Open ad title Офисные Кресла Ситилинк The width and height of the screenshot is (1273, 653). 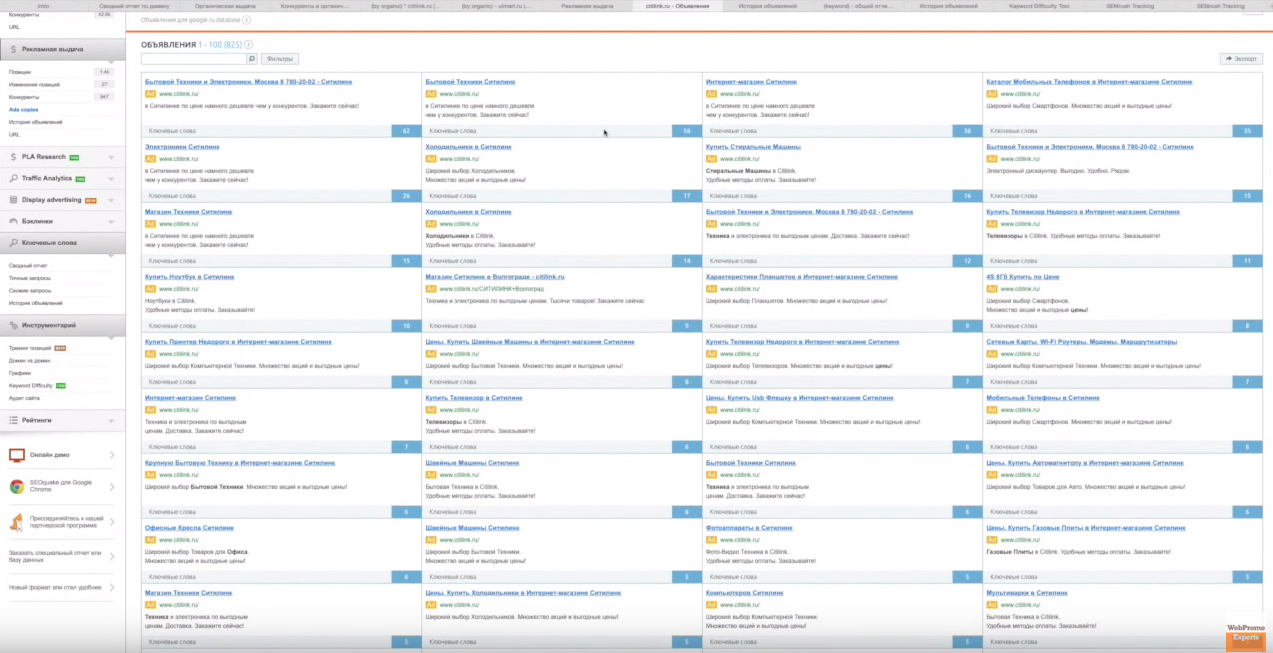[189, 528]
